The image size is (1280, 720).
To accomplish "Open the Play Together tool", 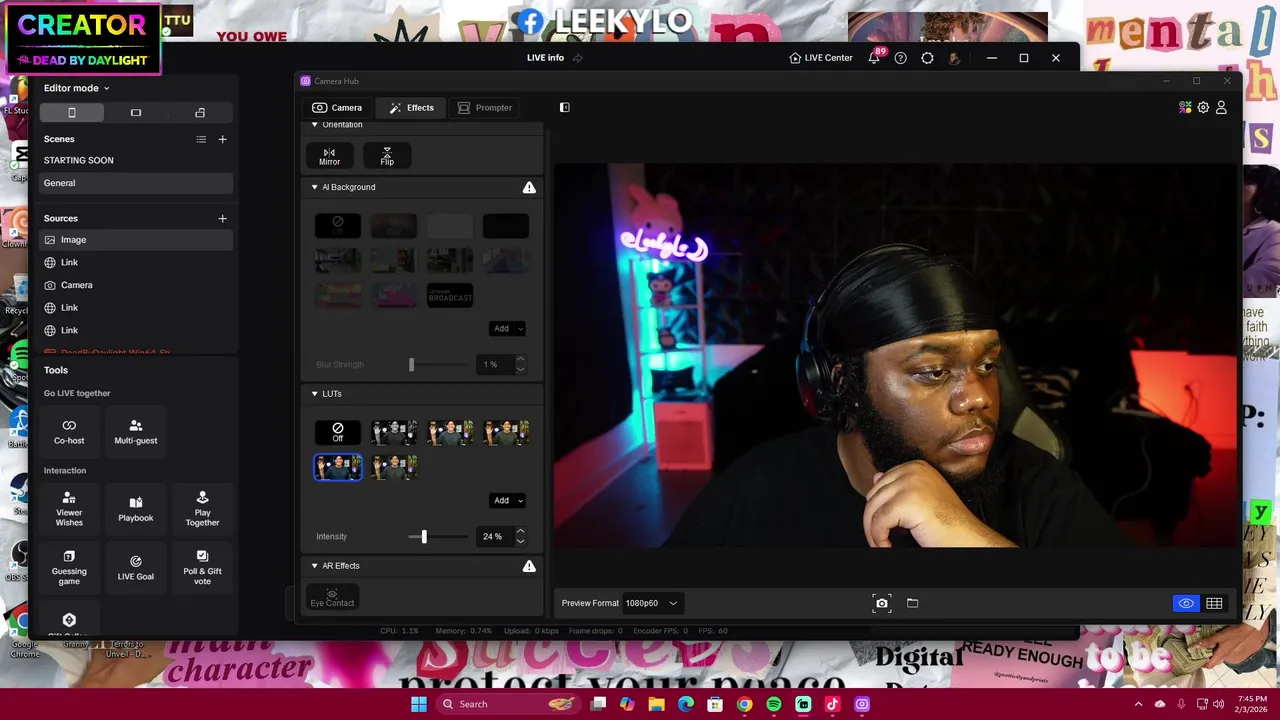I will coord(202,509).
